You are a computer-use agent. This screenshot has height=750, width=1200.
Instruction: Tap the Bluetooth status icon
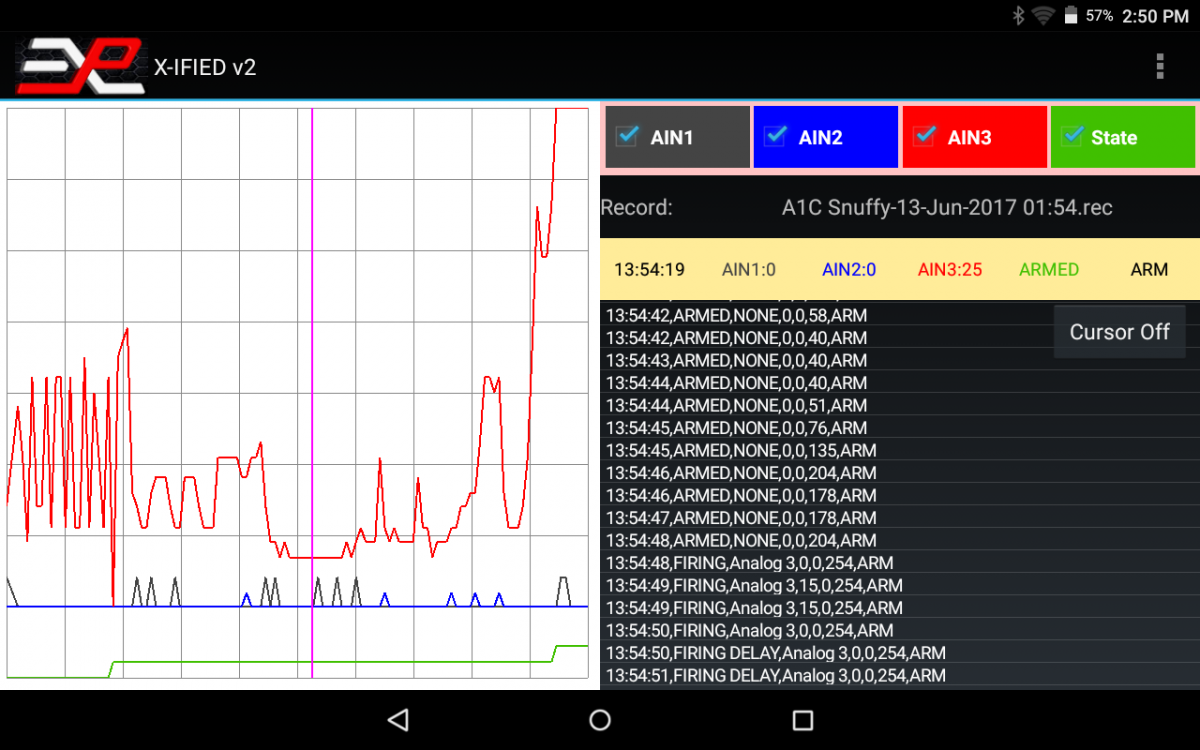click(x=1018, y=16)
